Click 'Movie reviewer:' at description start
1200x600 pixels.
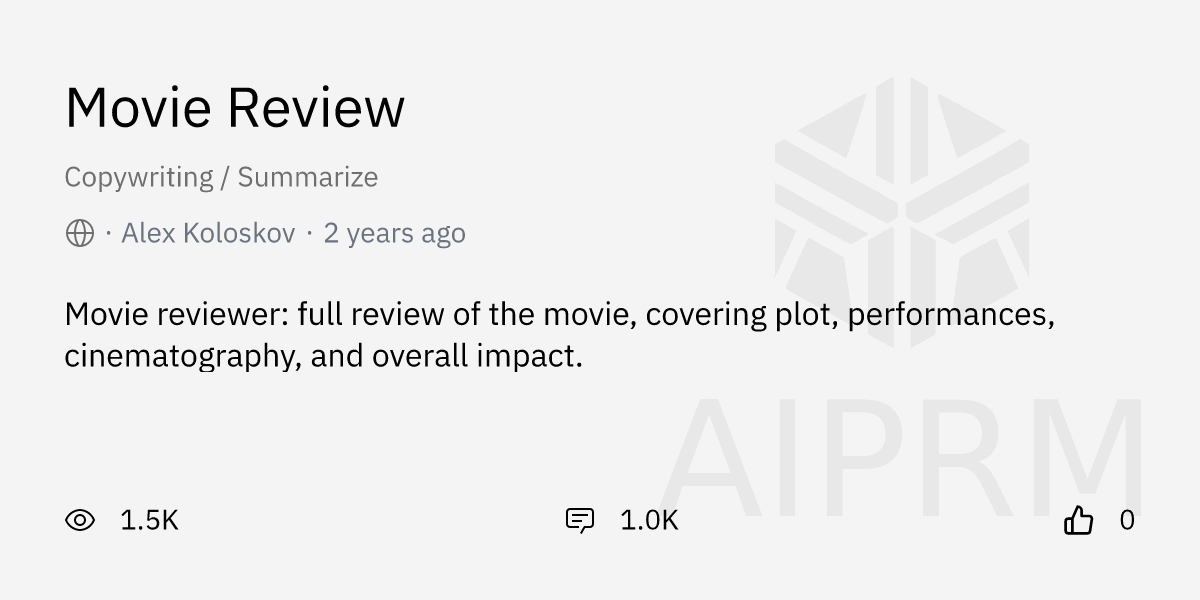click(176, 315)
